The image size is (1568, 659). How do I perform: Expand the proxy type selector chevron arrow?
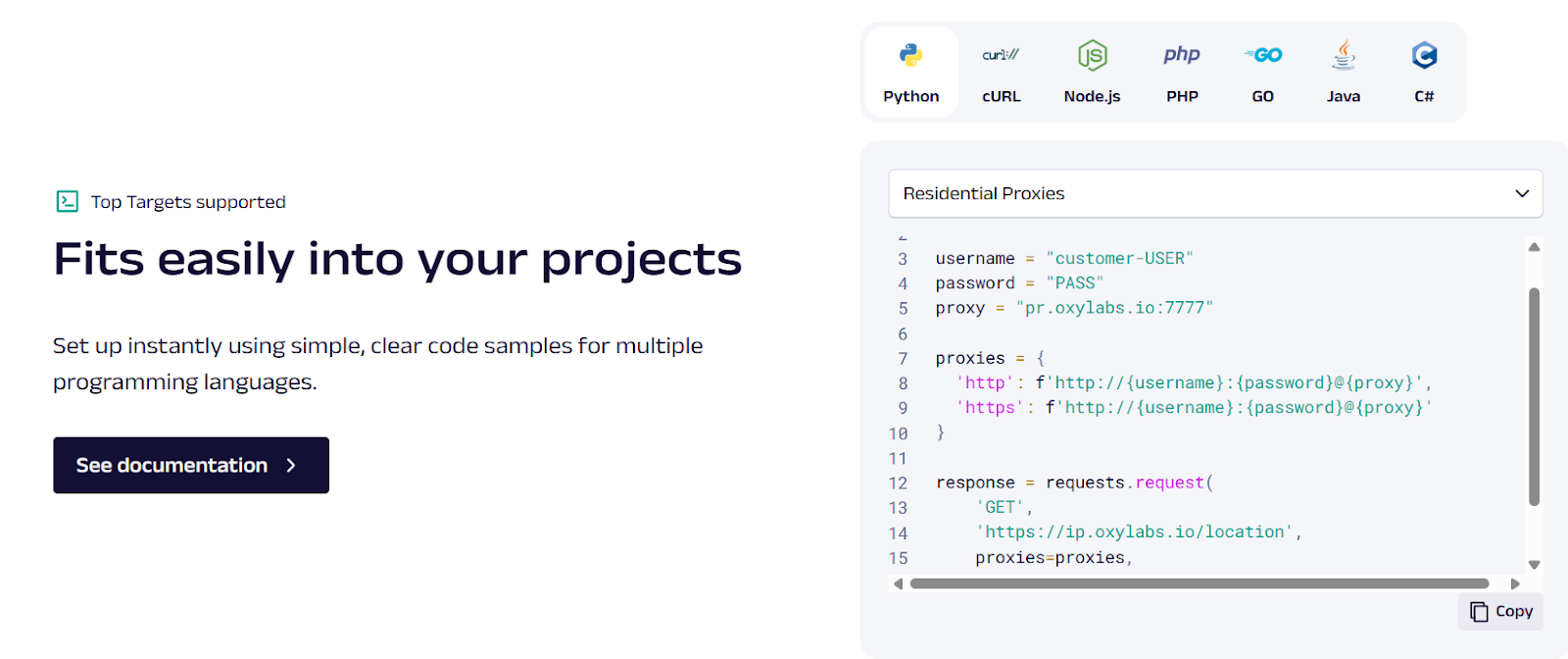(1521, 193)
